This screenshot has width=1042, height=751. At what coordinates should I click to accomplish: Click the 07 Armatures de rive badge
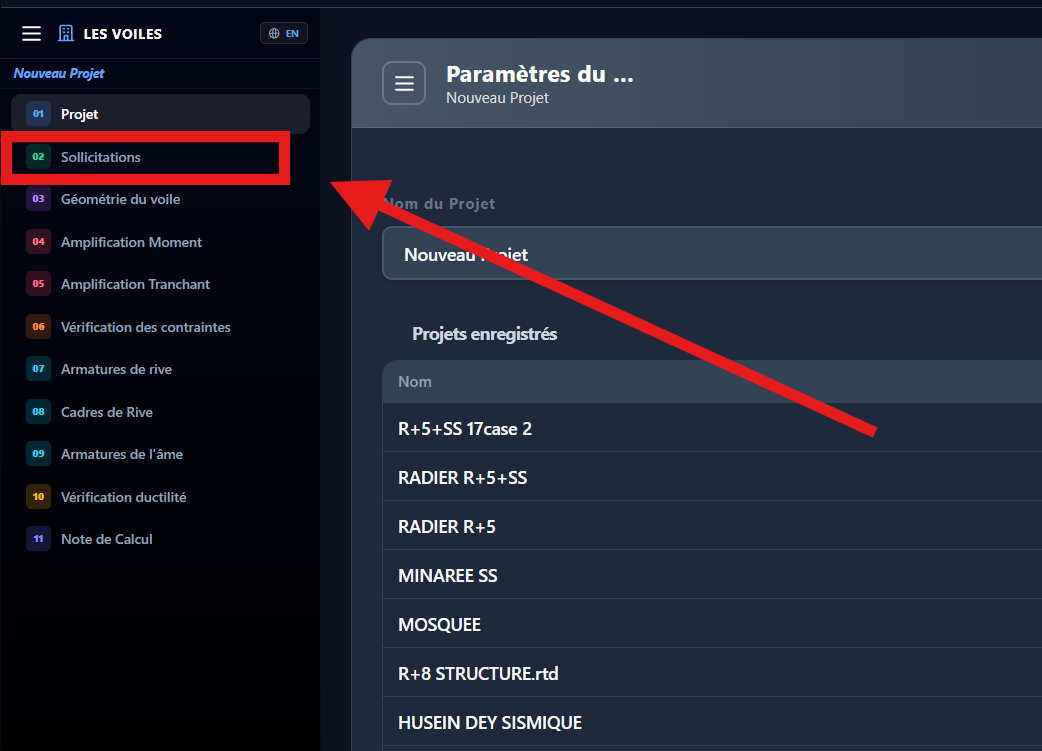tap(39, 369)
